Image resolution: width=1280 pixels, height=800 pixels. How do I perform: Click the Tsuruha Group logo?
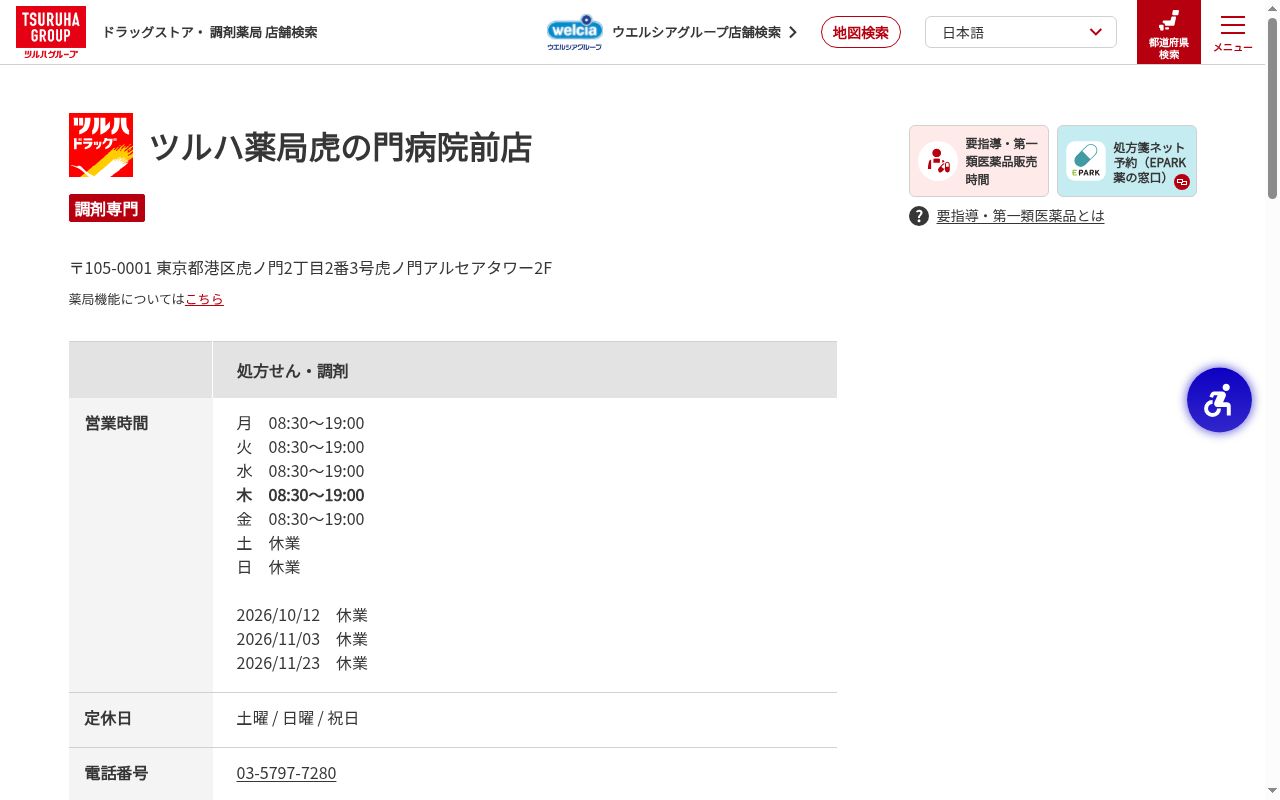[x=51, y=32]
